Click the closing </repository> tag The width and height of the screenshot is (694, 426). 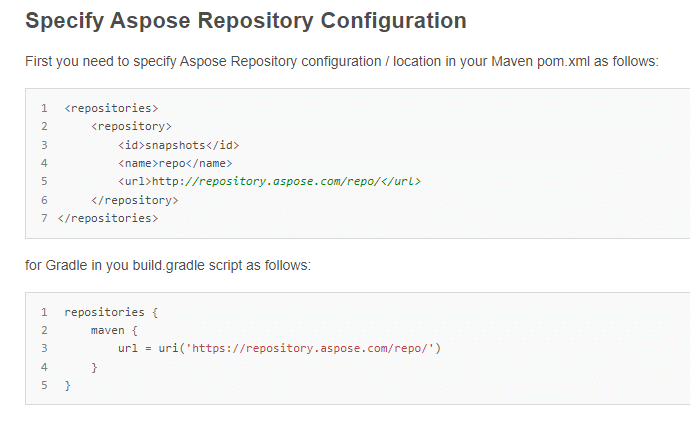(134, 200)
